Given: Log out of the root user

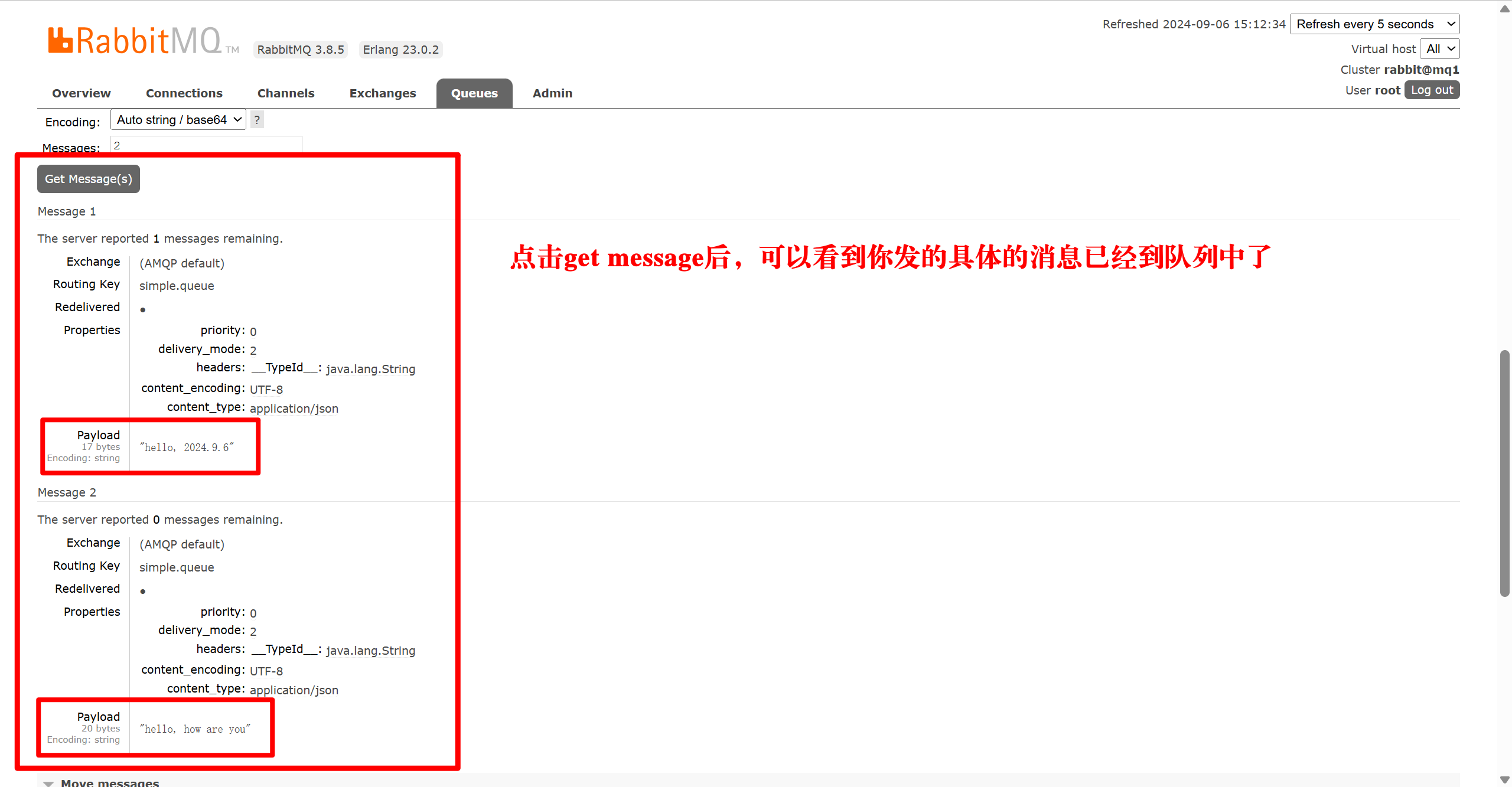Looking at the screenshot, I should point(1432,90).
